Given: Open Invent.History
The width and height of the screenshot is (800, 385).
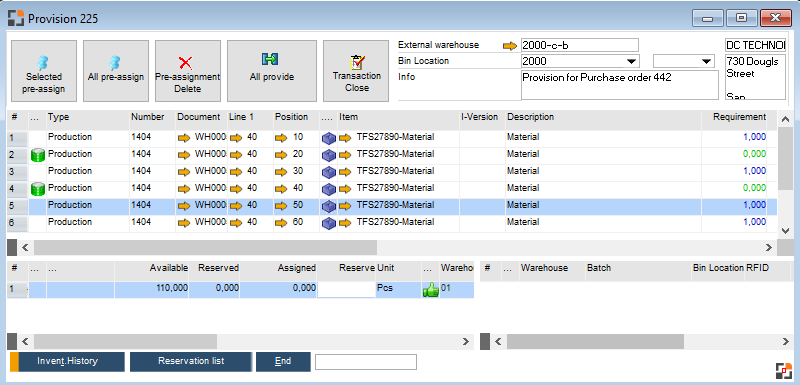Looking at the screenshot, I should click(67, 362).
